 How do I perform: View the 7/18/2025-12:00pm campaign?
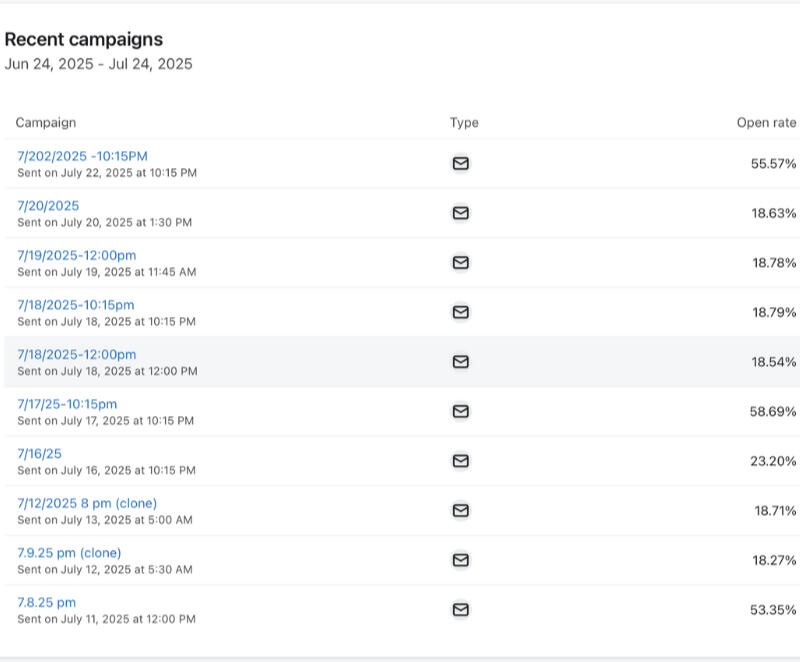tap(77, 354)
